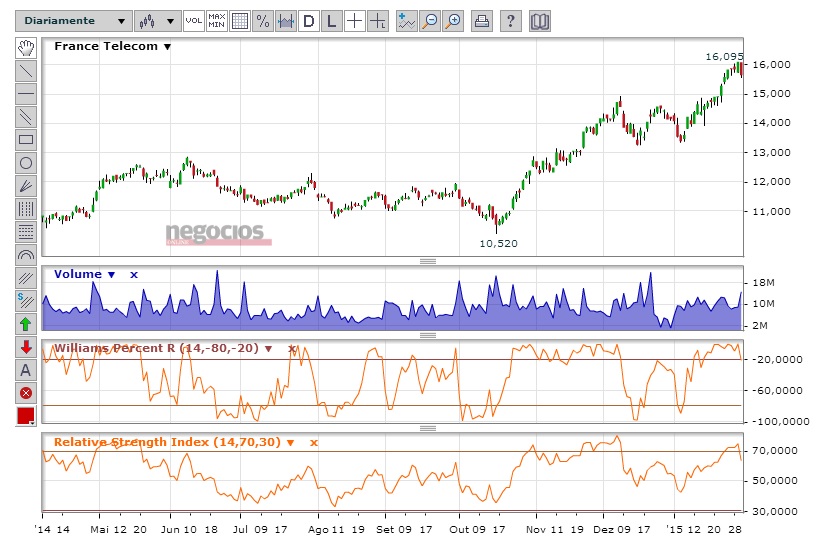Click the -20,0000 Williams axis label
This screenshot has width=822, height=542.
point(777,360)
